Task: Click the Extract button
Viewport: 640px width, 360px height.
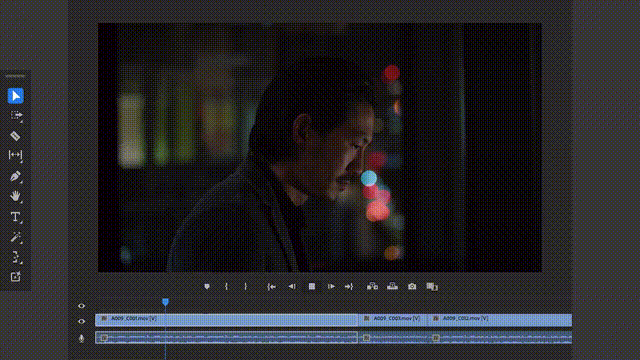Action: (x=392, y=287)
